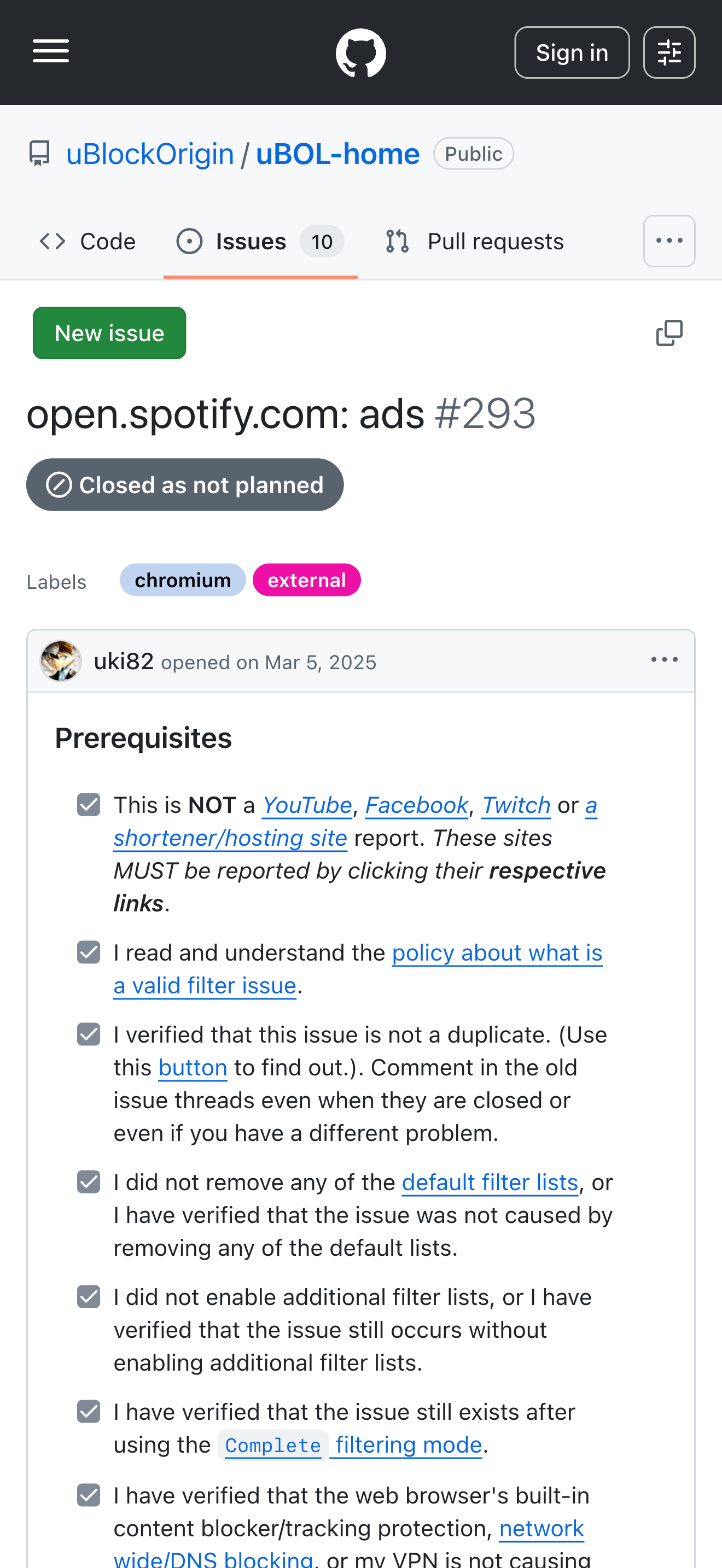Image resolution: width=722 pixels, height=1568 pixels.
Task: Copy the issue link using copy icon
Action: click(669, 333)
